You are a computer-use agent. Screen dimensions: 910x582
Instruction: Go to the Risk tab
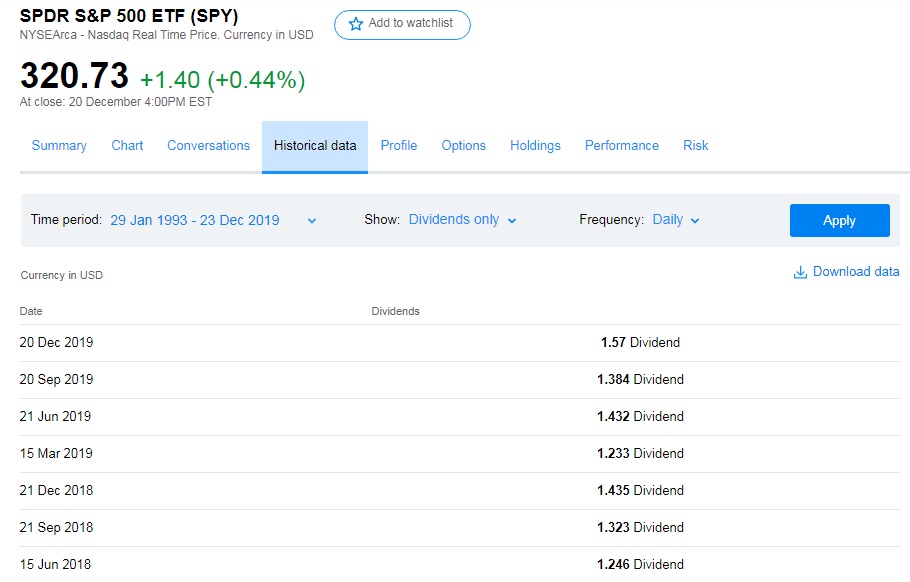[695, 145]
